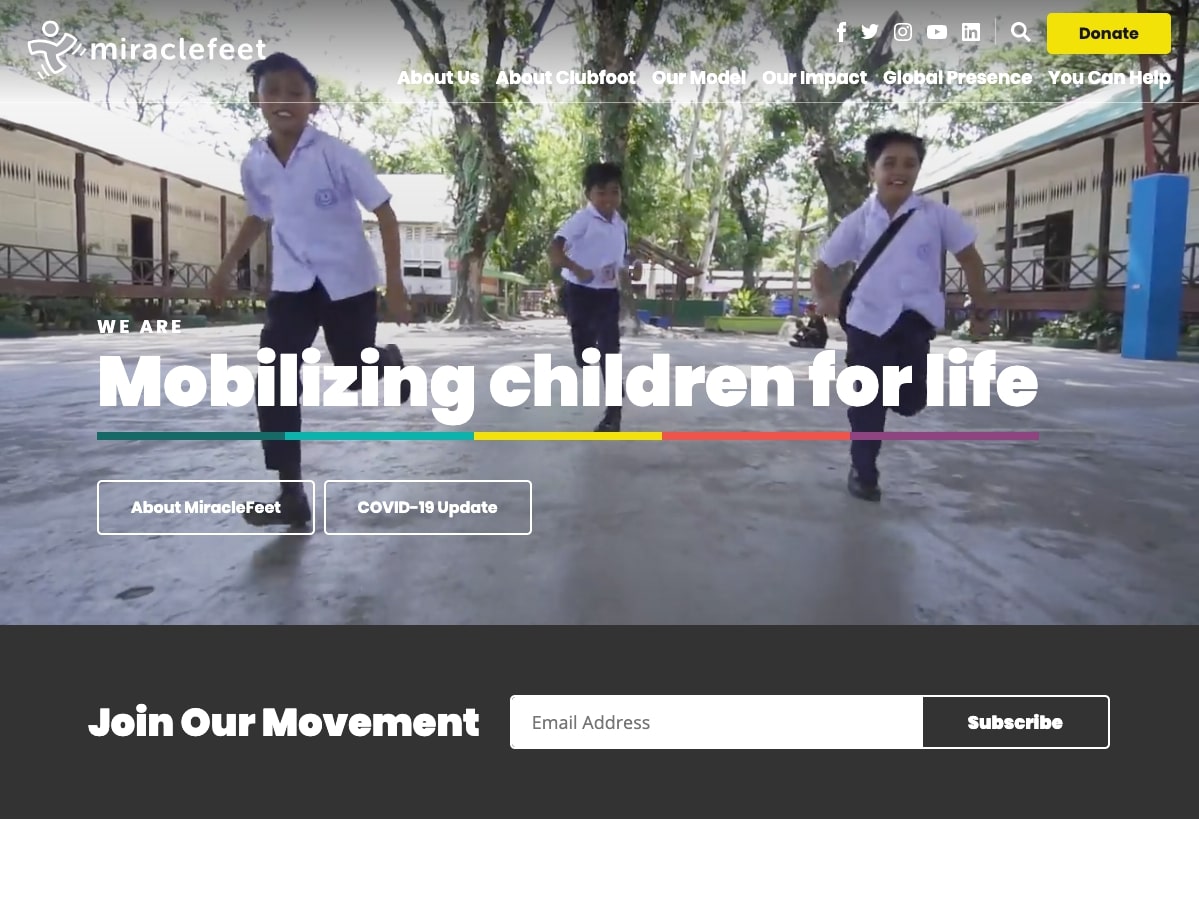Open the Our Model menu

click(x=699, y=78)
